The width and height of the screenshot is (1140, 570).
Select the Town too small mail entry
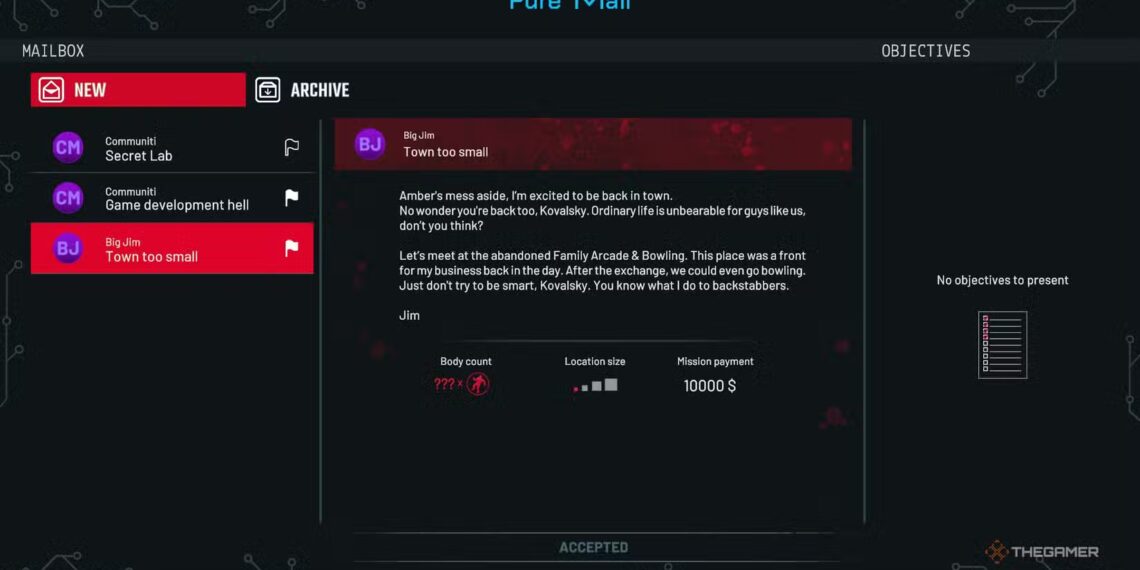click(172, 249)
